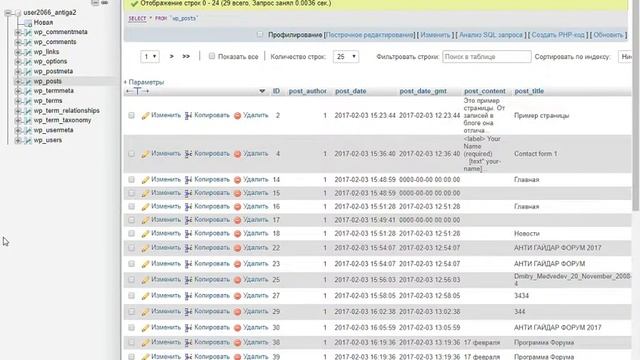Select the checkbox for row ID 16
The image size is (640, 360).
coord(131,207)
